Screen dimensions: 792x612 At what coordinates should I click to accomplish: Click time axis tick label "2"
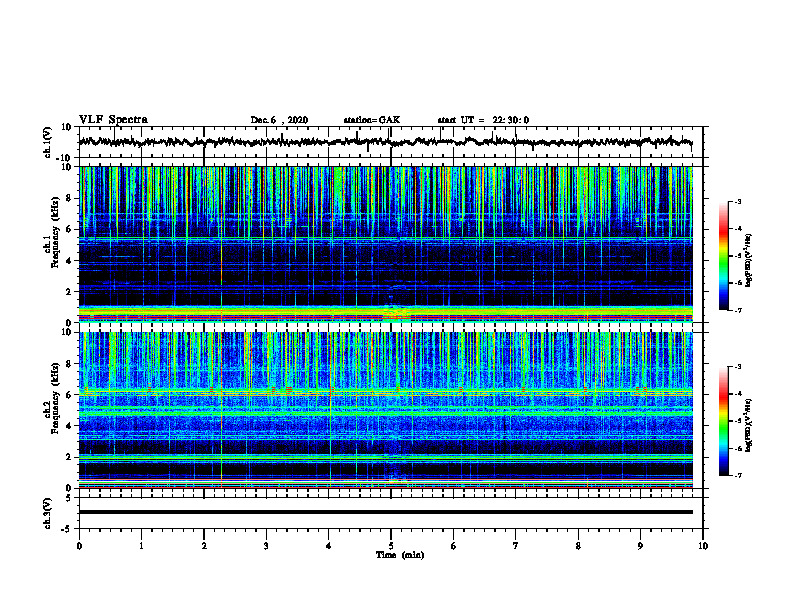pos(204,546)
